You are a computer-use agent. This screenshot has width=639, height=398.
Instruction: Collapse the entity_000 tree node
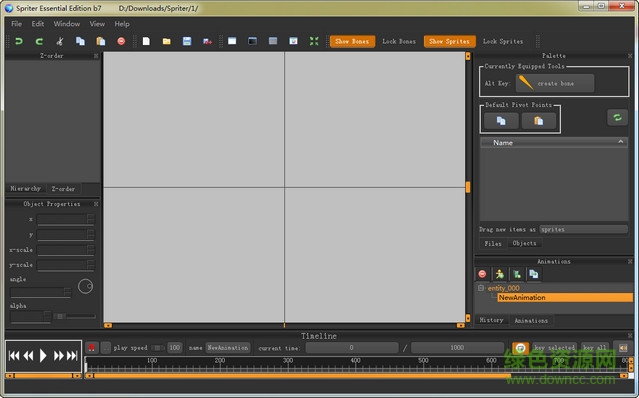click(x=481, y=288)
